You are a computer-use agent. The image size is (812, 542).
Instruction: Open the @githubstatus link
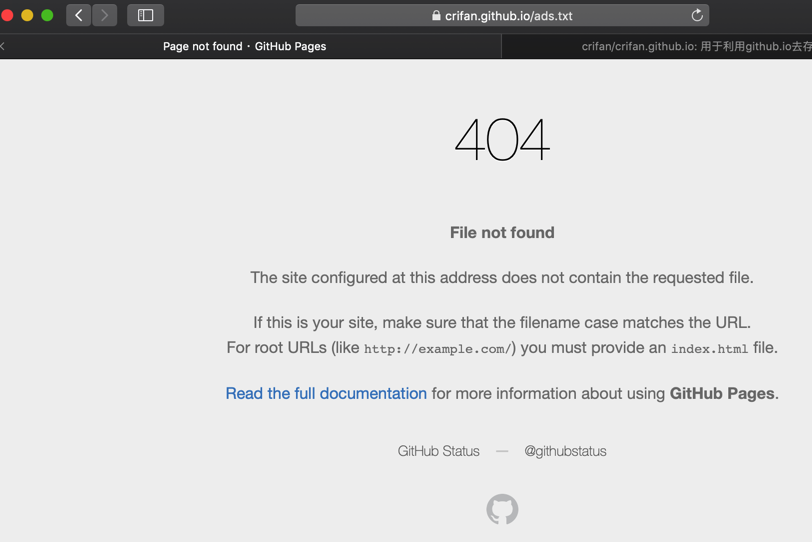click(x=565, y=451)
